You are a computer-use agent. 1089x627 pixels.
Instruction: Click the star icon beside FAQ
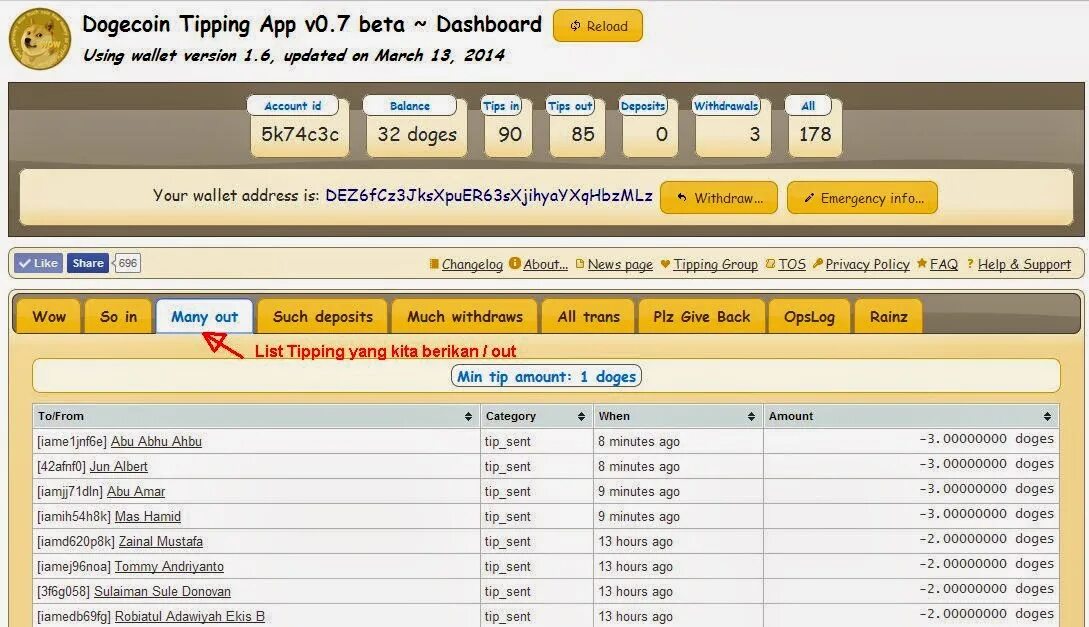tap(922, 263)
